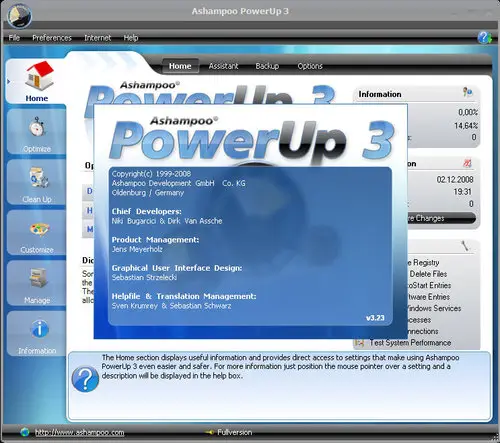This screenshot has height=443, width=500.
Task: Switch to the Assistant tab
Action: coord(223,66)
